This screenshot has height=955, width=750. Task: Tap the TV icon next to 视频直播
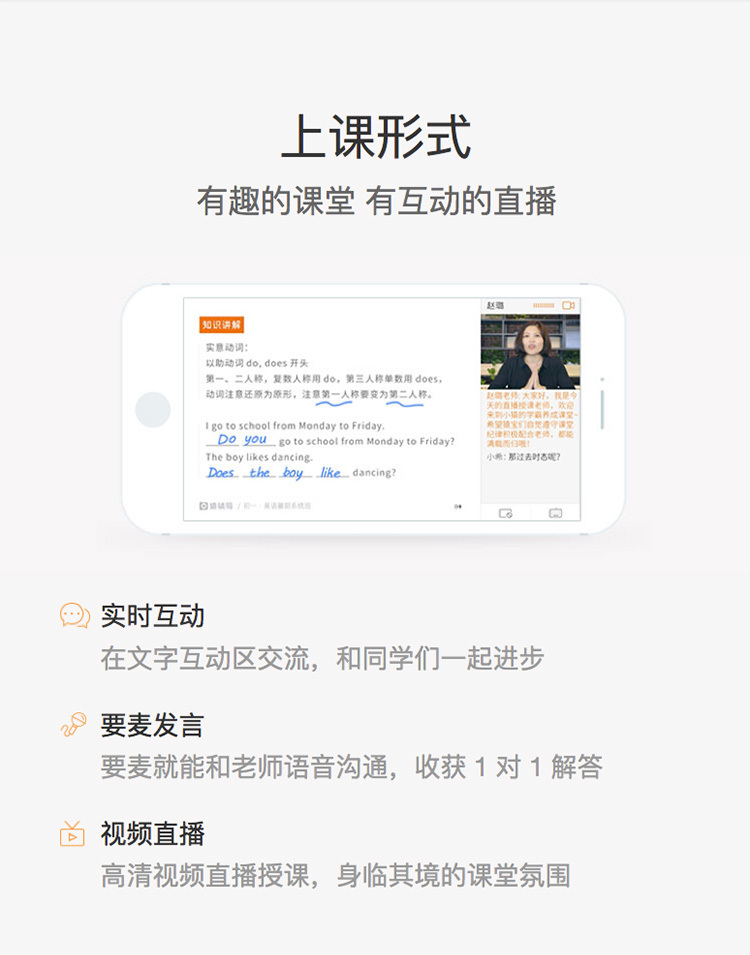[x=72, y=833]
